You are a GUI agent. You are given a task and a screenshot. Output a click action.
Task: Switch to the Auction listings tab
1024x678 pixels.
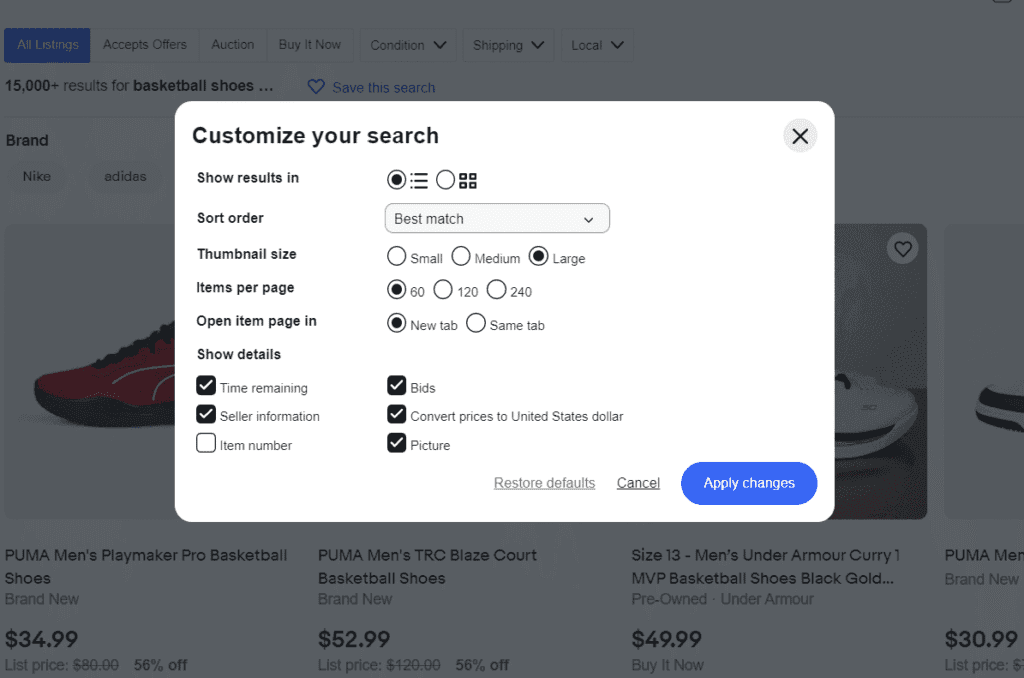click(x=232, y=45)
